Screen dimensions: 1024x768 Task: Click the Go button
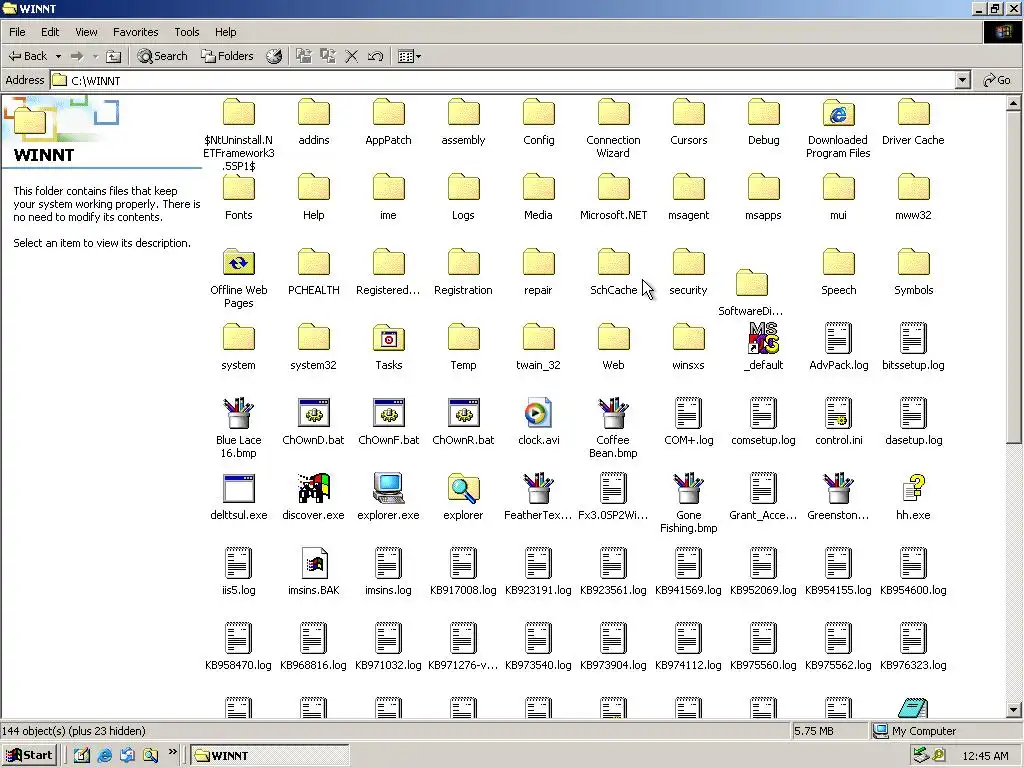[x=997, y=80]
